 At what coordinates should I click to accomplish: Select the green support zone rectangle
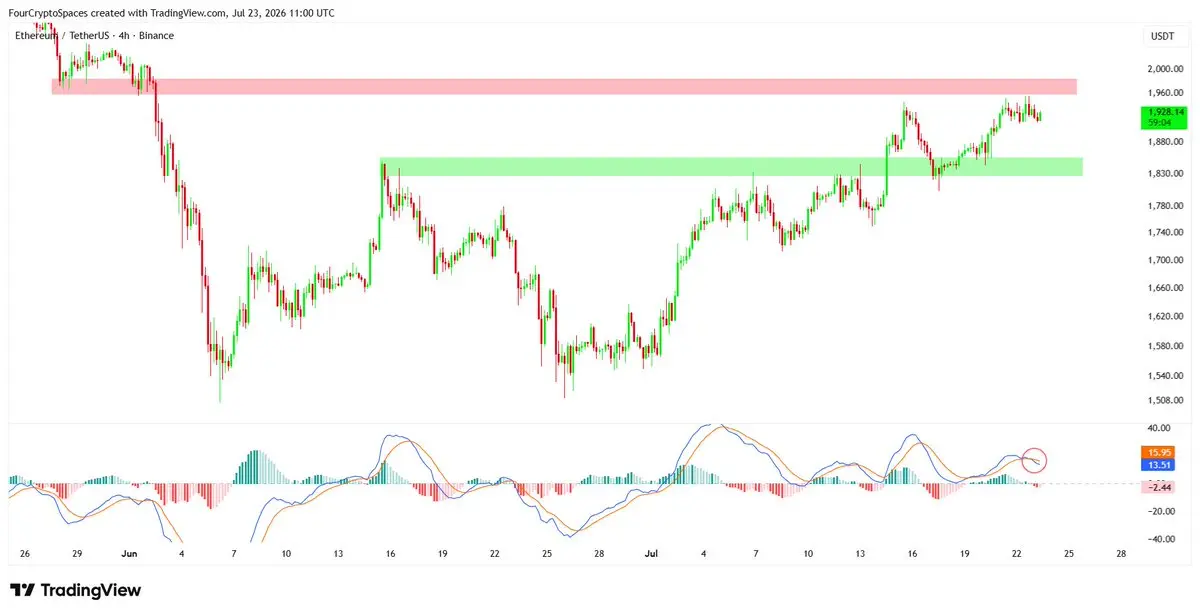731,167
